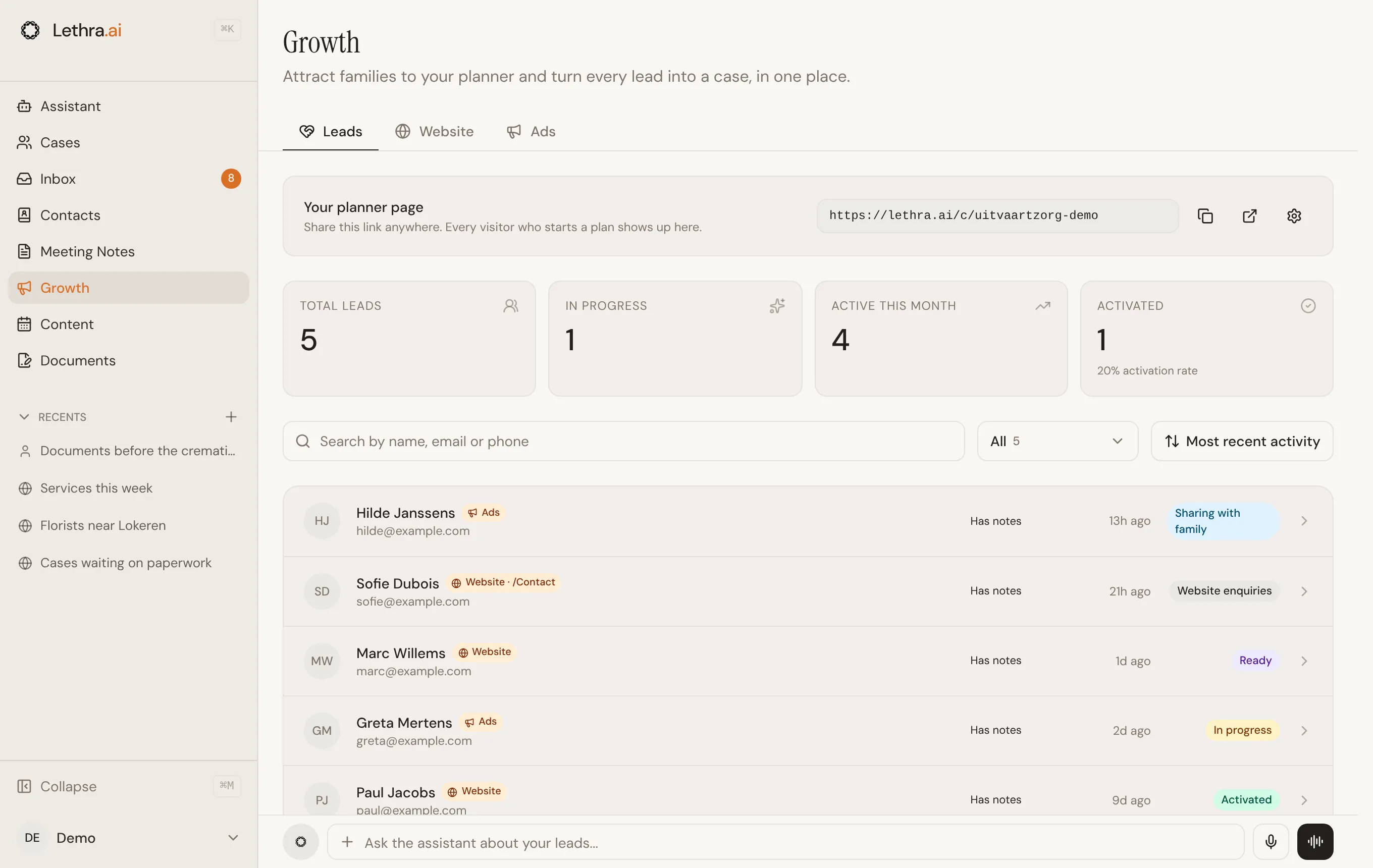
Task: Open Greta Mertens row chevron
Action: (x=1304, y=731)
